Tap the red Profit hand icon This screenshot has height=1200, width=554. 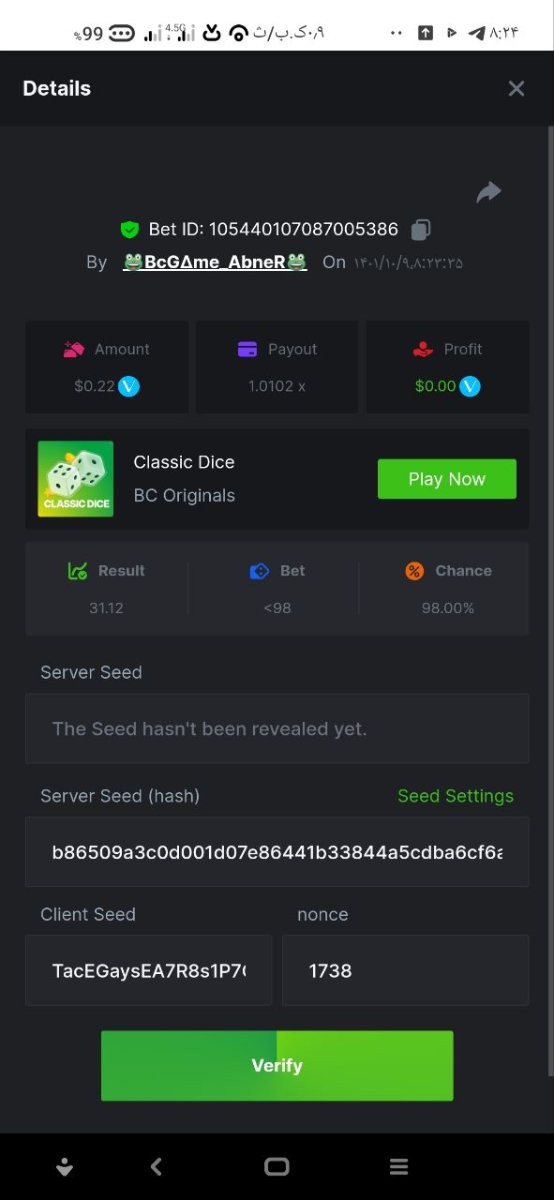422,349
